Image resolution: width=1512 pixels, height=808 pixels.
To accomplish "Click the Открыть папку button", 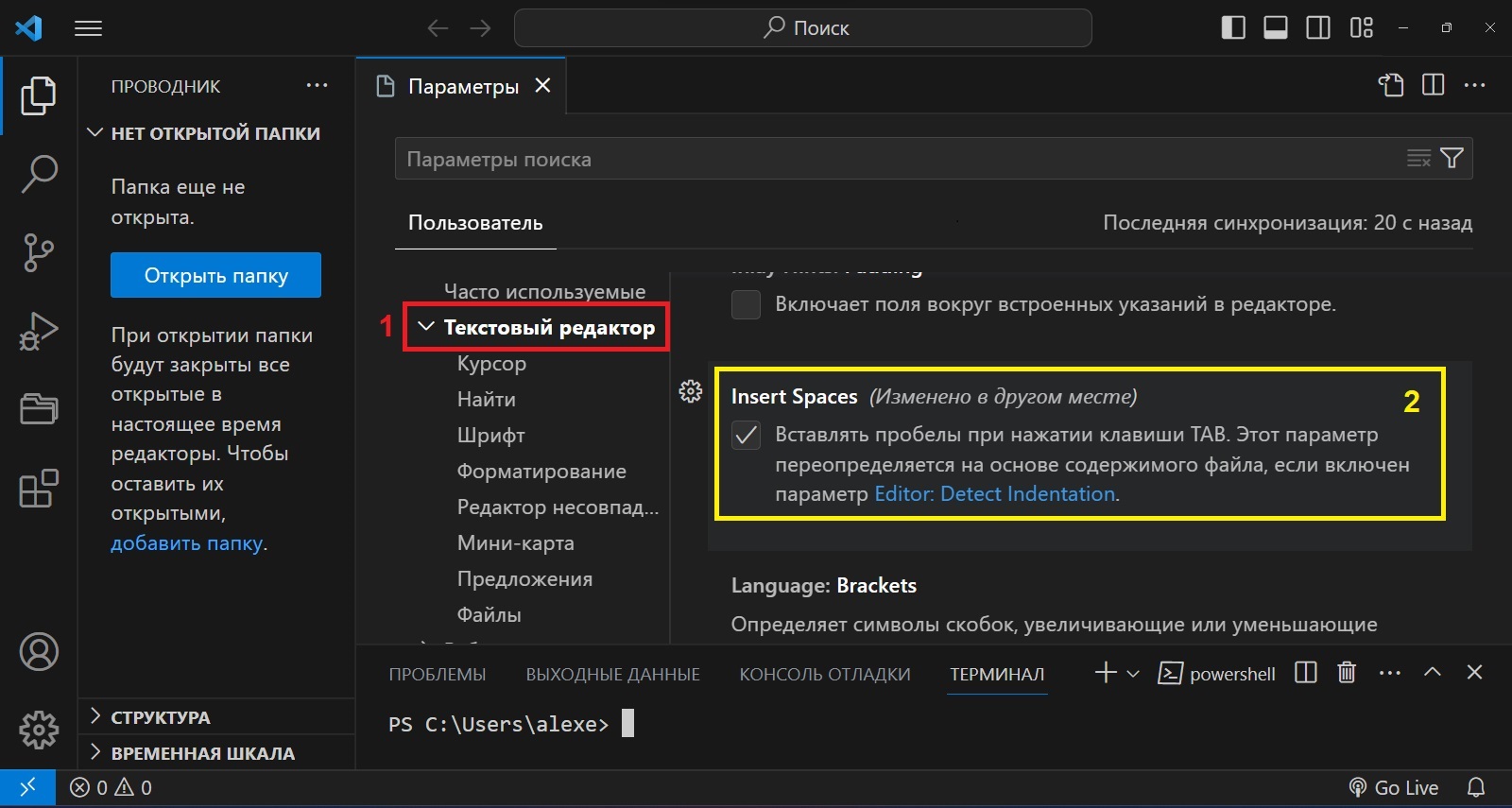I will pos(215,275).
